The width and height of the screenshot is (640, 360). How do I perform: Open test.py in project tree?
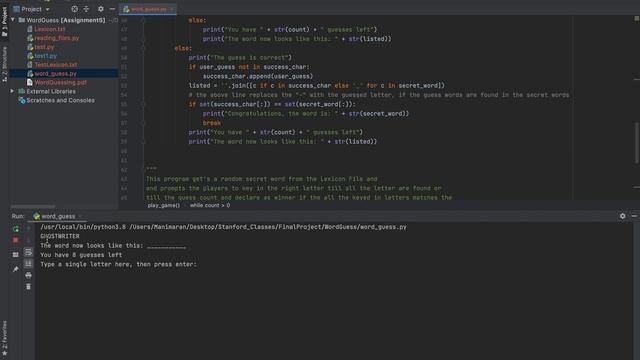point(44,47)
